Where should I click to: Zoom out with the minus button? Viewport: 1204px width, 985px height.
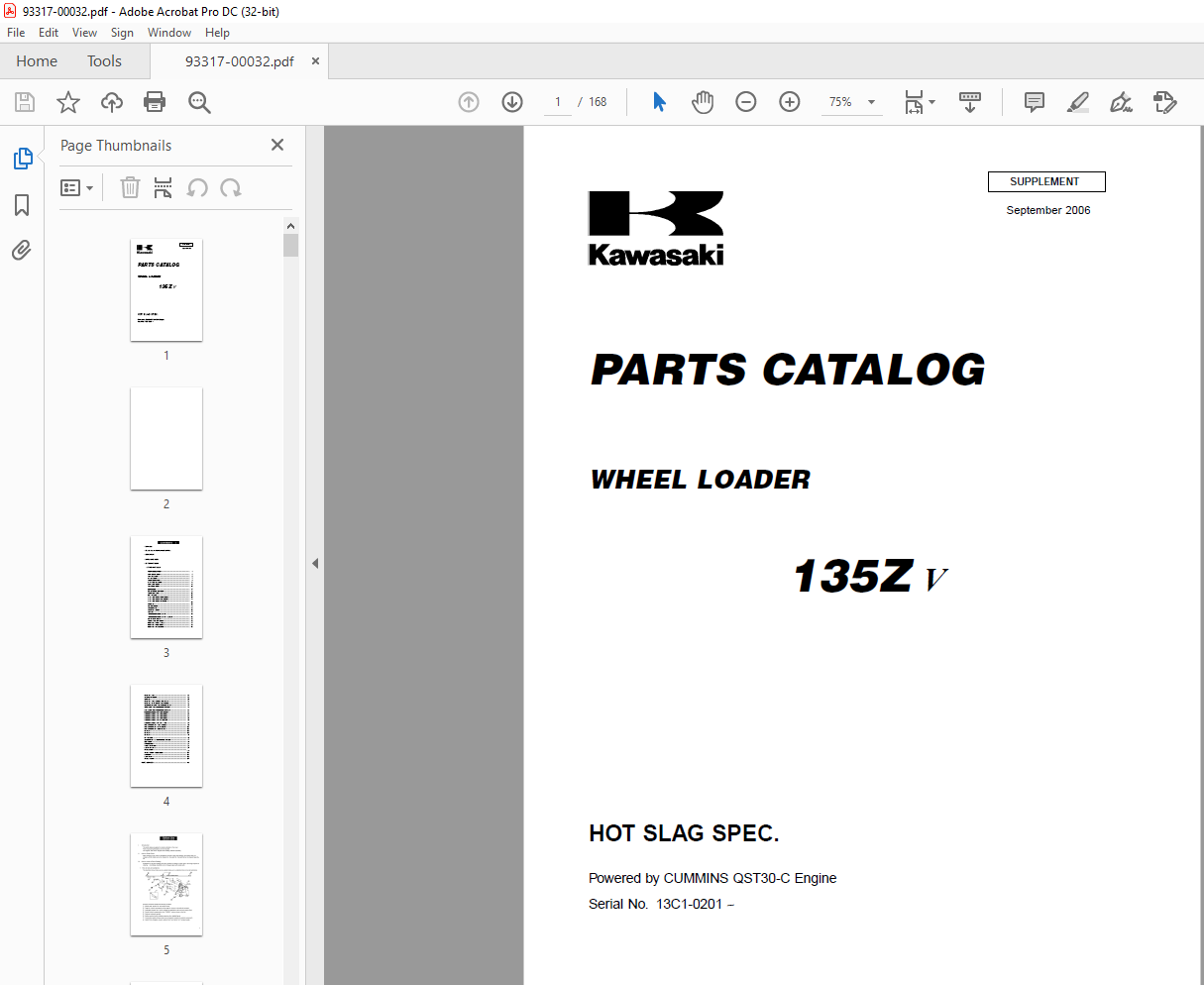pos(746,102)
